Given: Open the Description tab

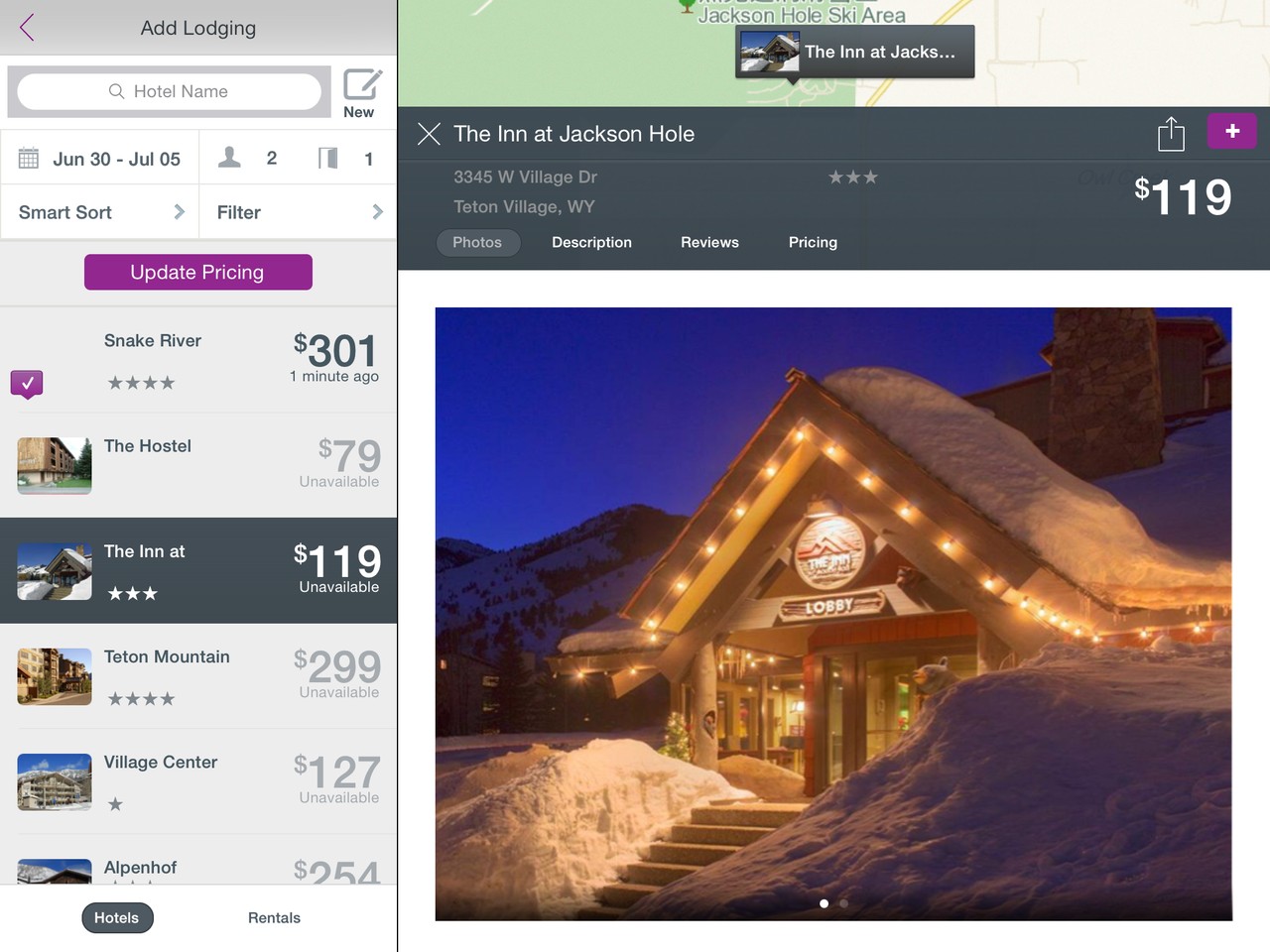Looking at the screenshot, I should pyautogui.click(x=591, y=242).
